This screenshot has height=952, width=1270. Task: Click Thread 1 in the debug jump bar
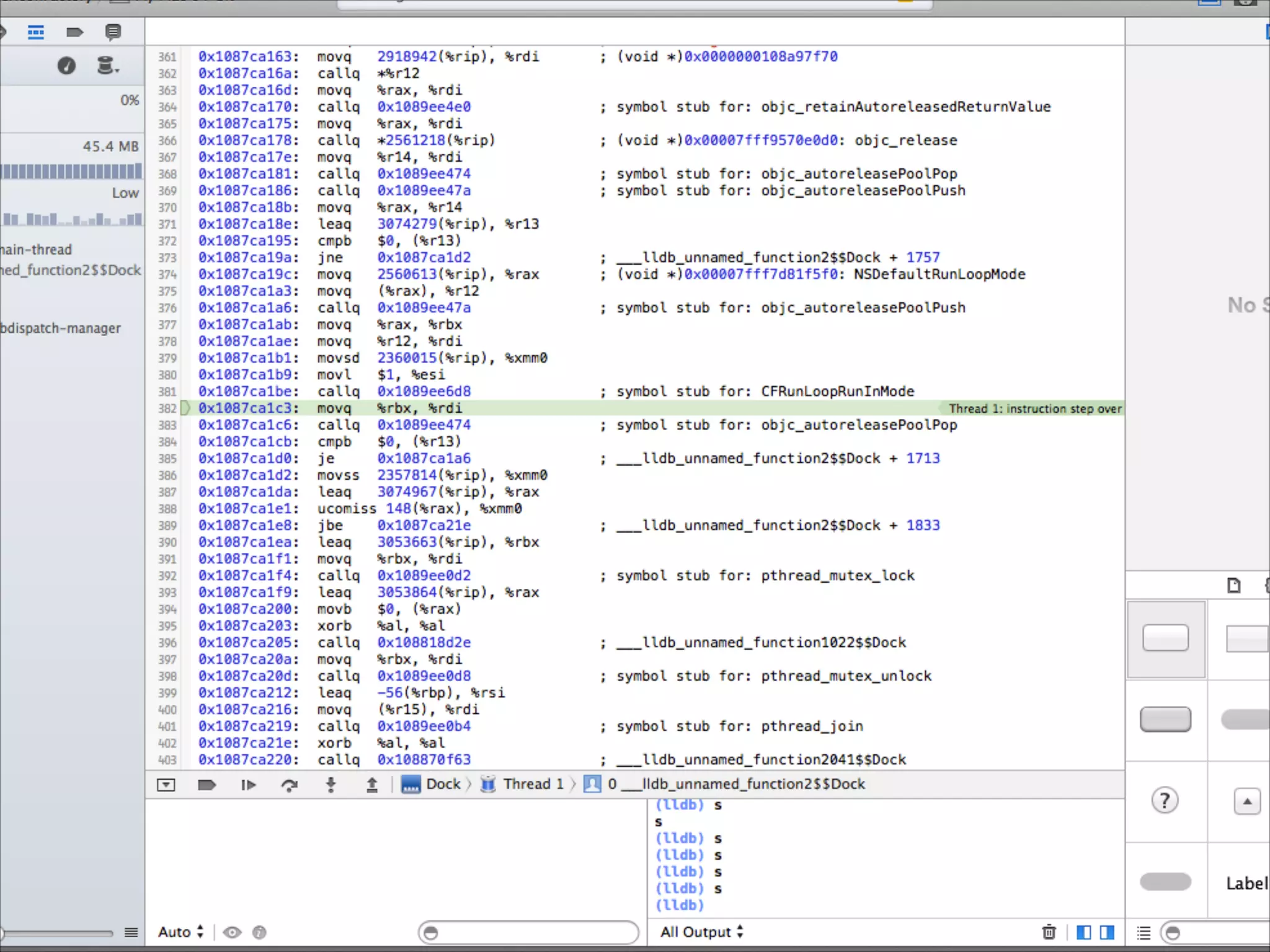click(532, 784)
